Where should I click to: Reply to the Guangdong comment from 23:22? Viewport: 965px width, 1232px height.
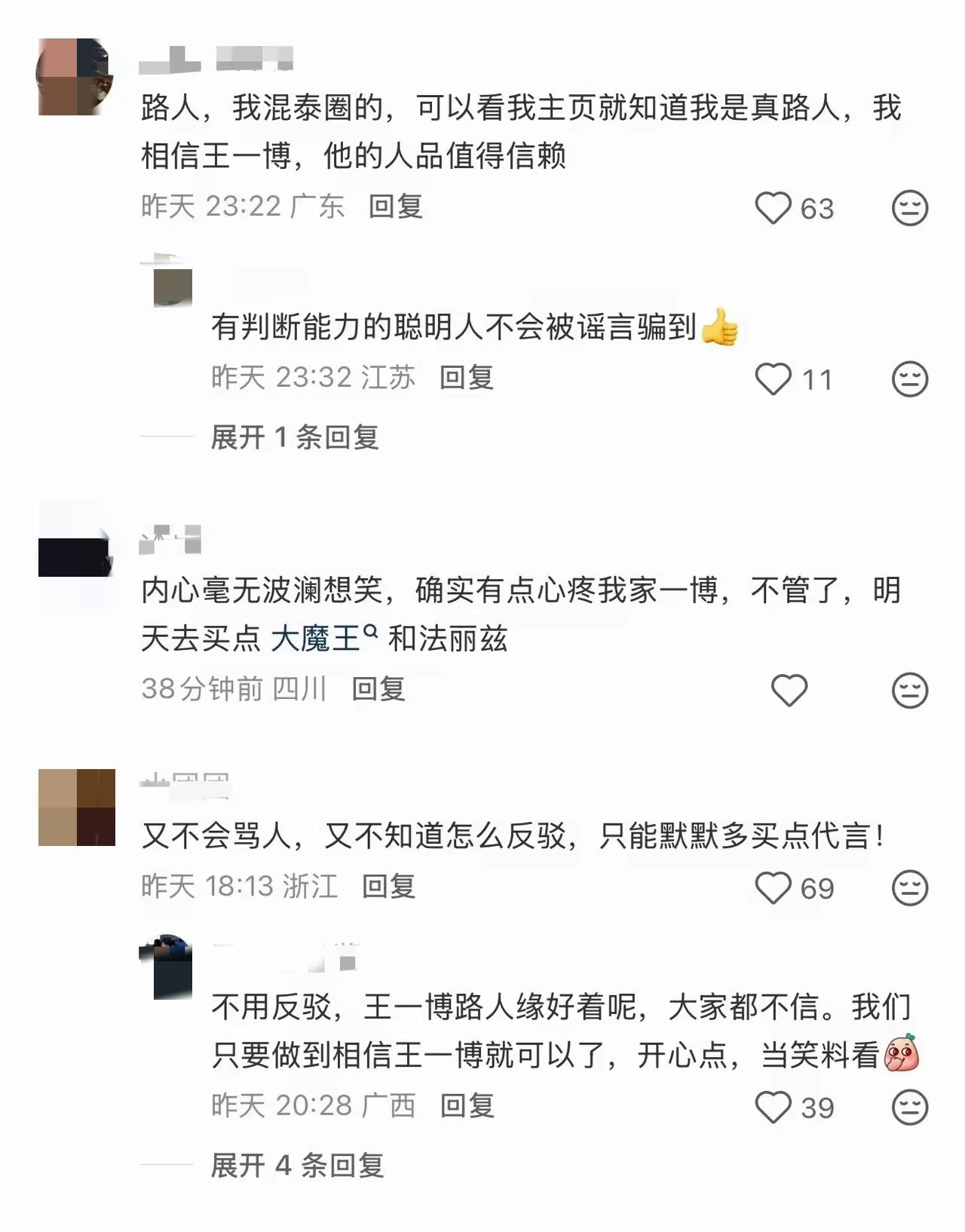point(396,206)
